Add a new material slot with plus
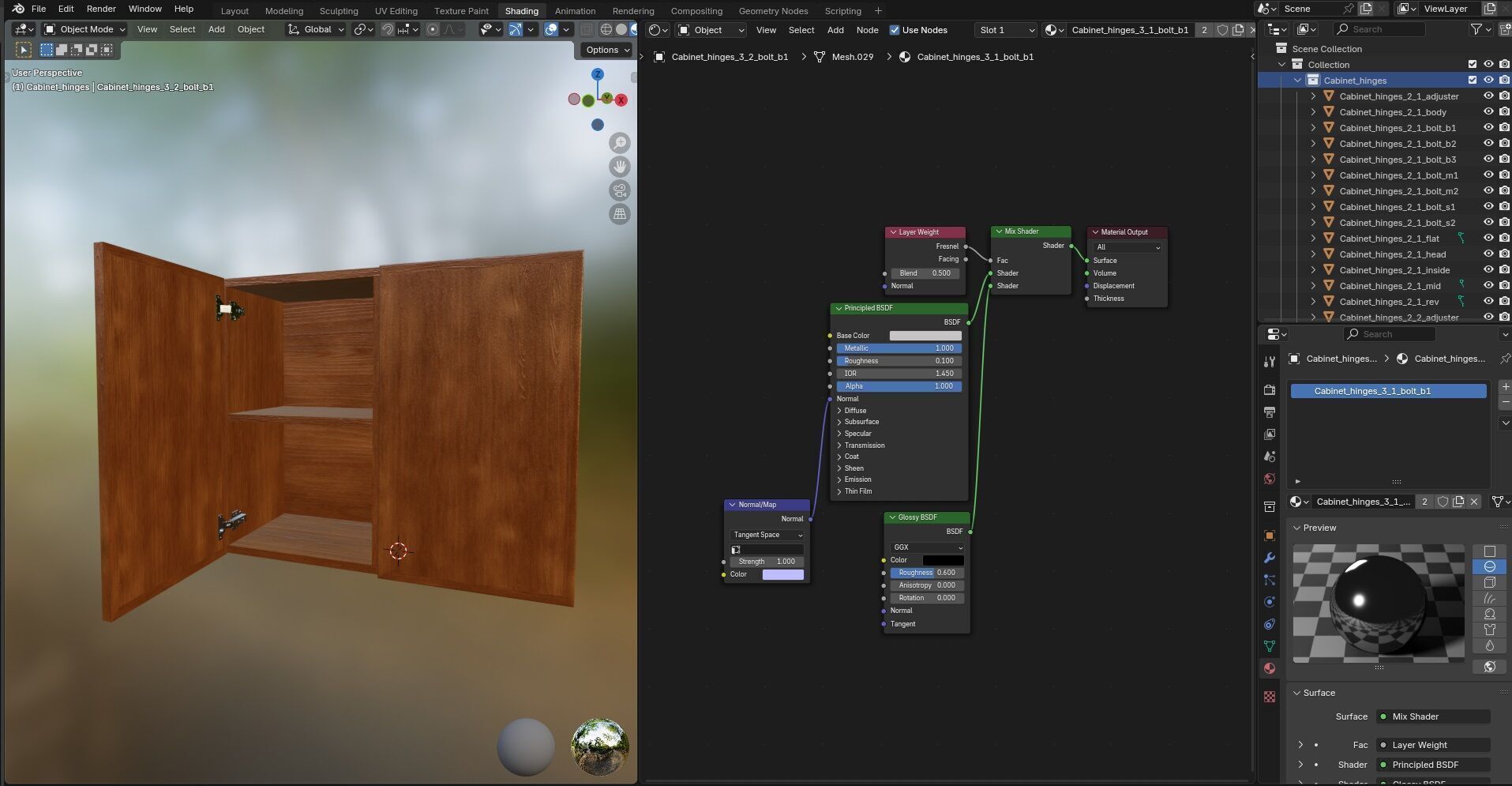The width and height of the screenshot is (1512, 786). (x=1505, y=387)
